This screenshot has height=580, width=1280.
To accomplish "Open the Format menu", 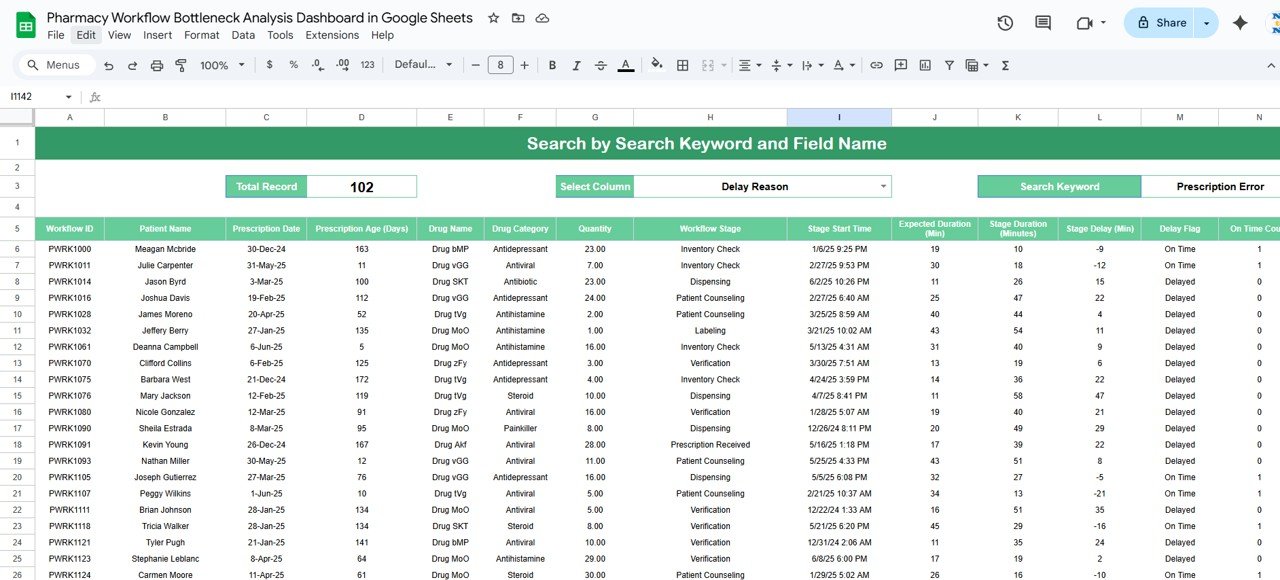I will tap(201, 35).
